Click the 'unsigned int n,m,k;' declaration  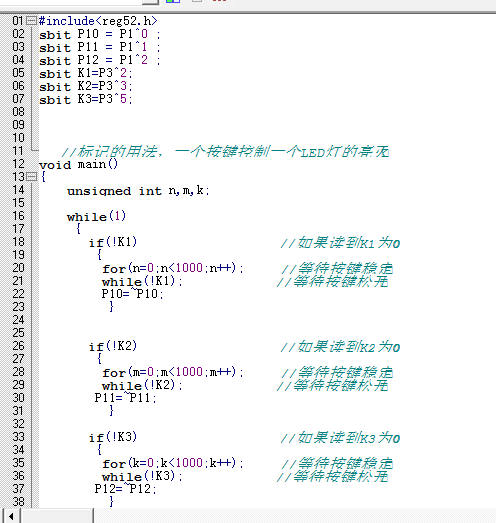(138, 190)
